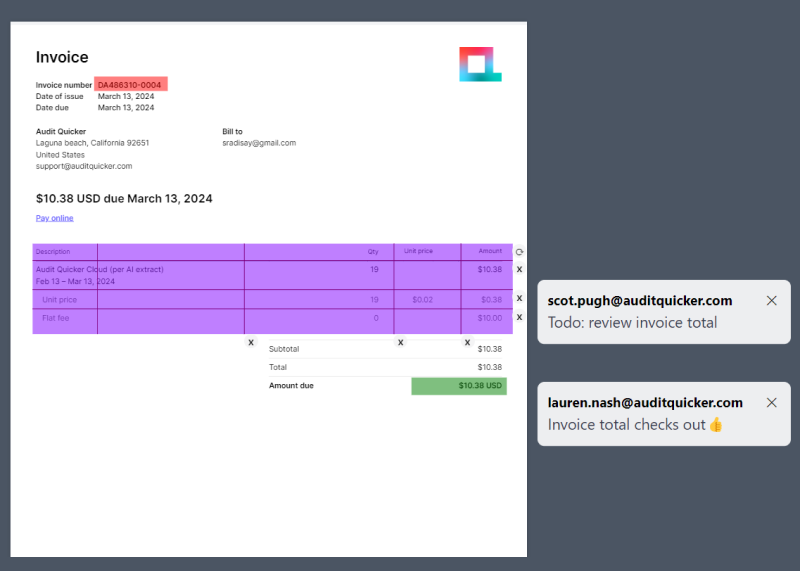
Task: Delete the Unit price table row
Action: (x=519, y=298)
